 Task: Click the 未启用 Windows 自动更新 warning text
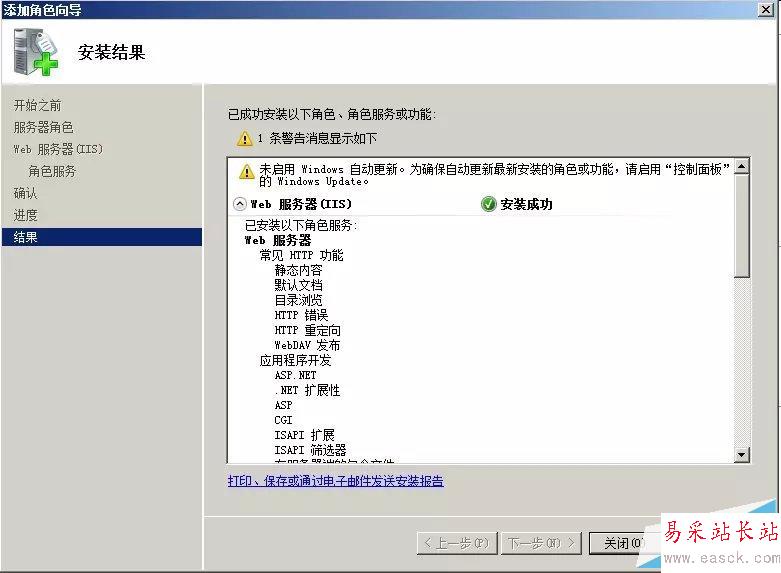coord(495,175)
